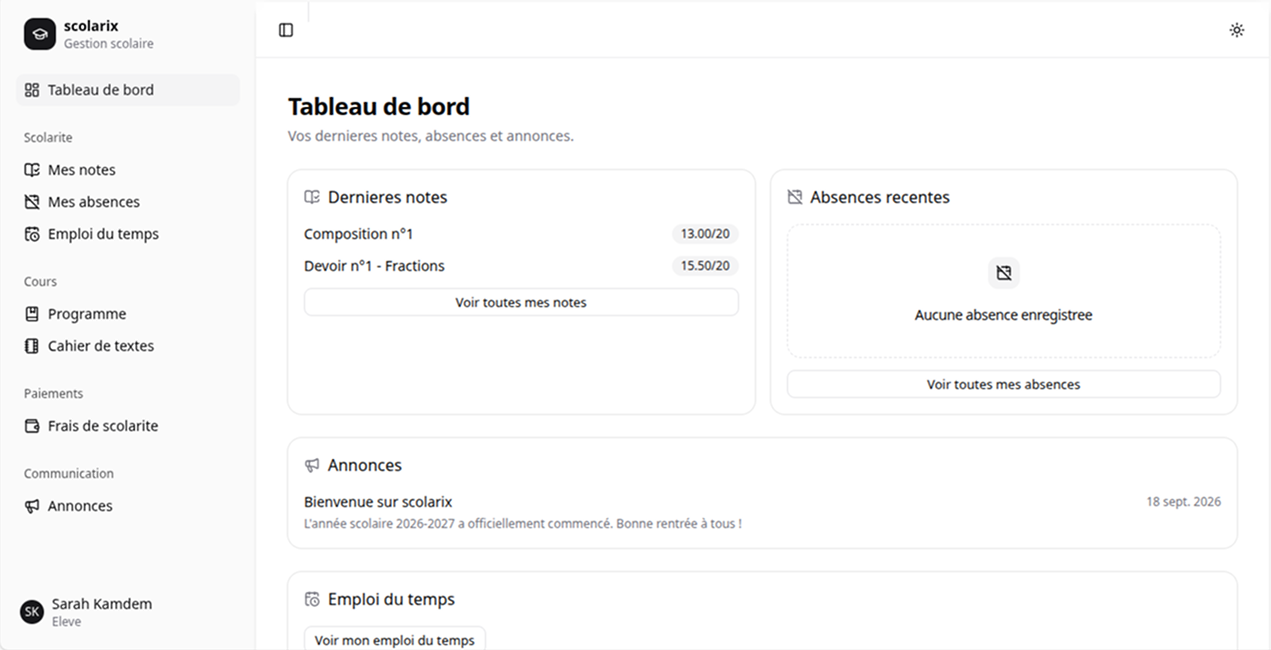Click the 18 sept. 2026 date
This screenshot has height=650, width=1271.
point(1183,502)
